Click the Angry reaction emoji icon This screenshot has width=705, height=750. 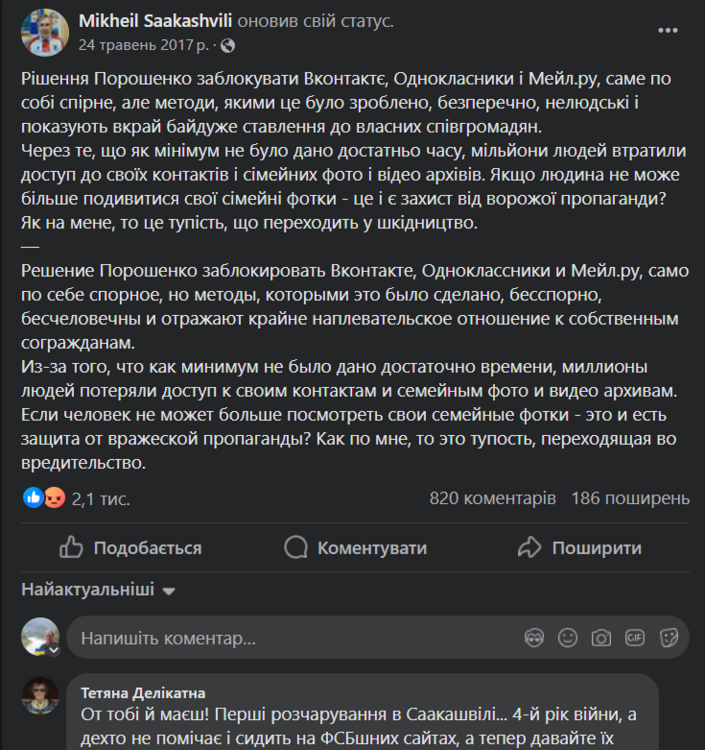click(53, 497)
